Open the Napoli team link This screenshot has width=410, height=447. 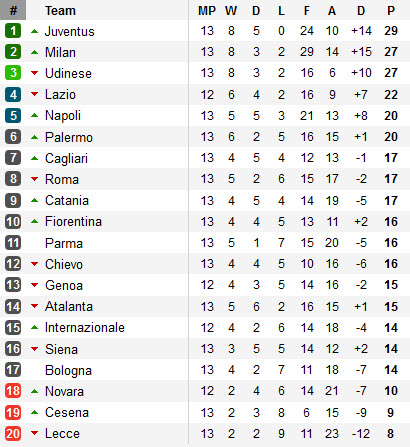click(63, 116)
